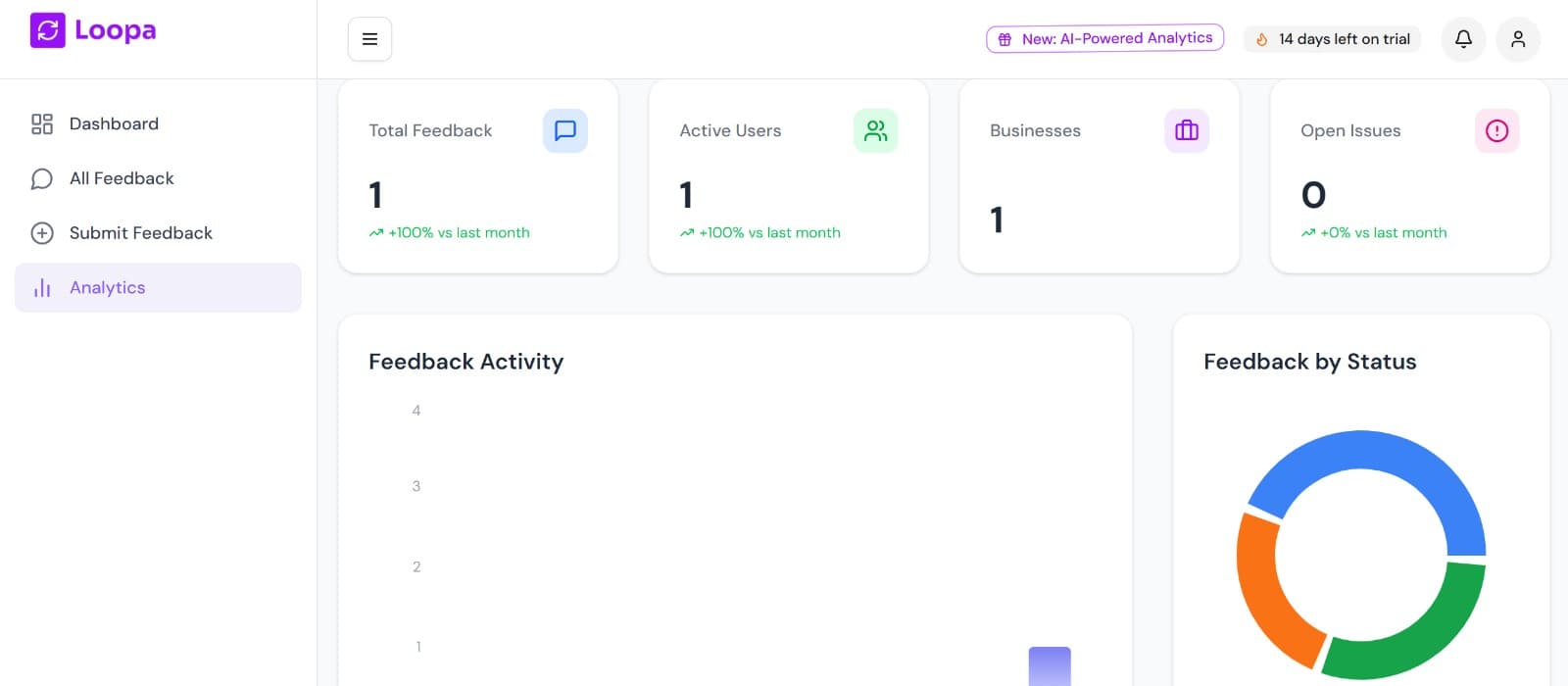Viewport: 1568px width, 686px height.
Task: Click the trend arrow icon under Total Feedback
Action: point(376,233)
